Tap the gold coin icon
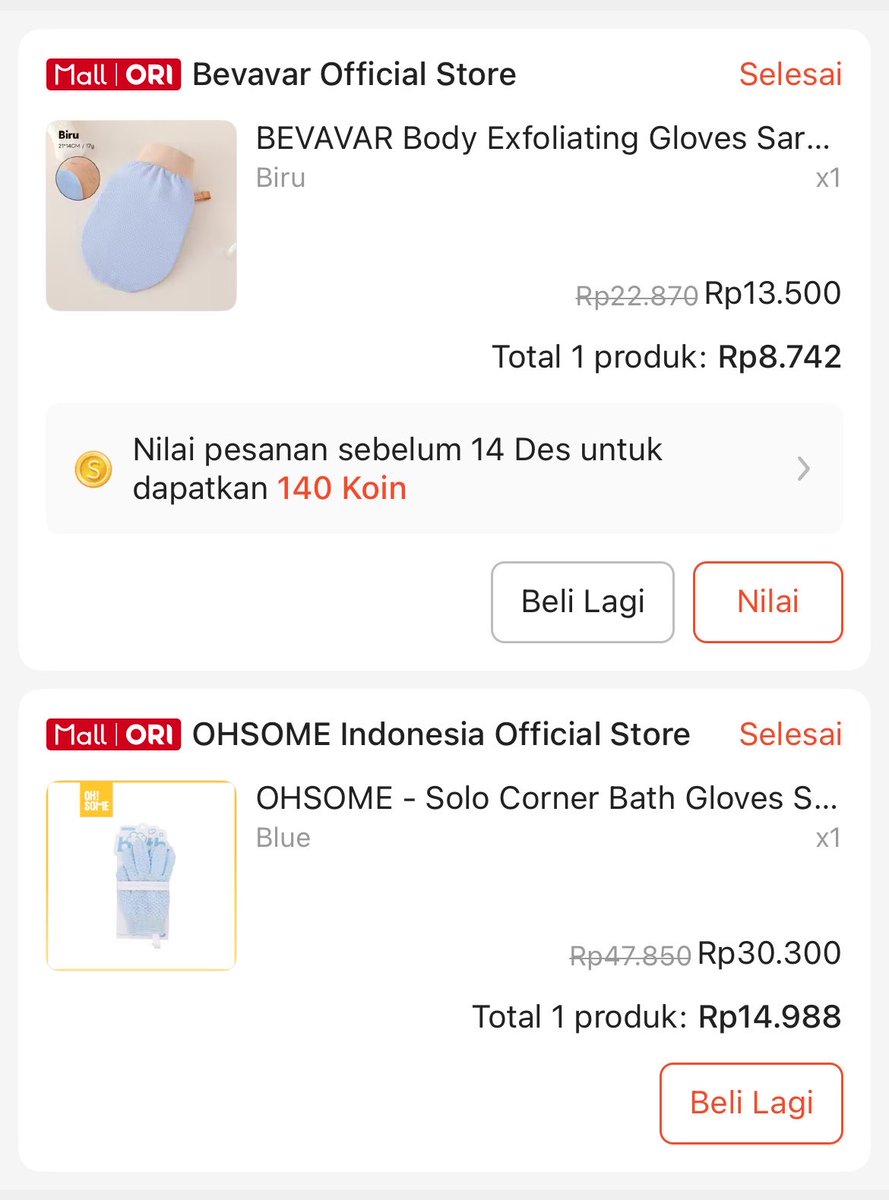Viewport: 889px width, 1200px height. tap(93, 469)
